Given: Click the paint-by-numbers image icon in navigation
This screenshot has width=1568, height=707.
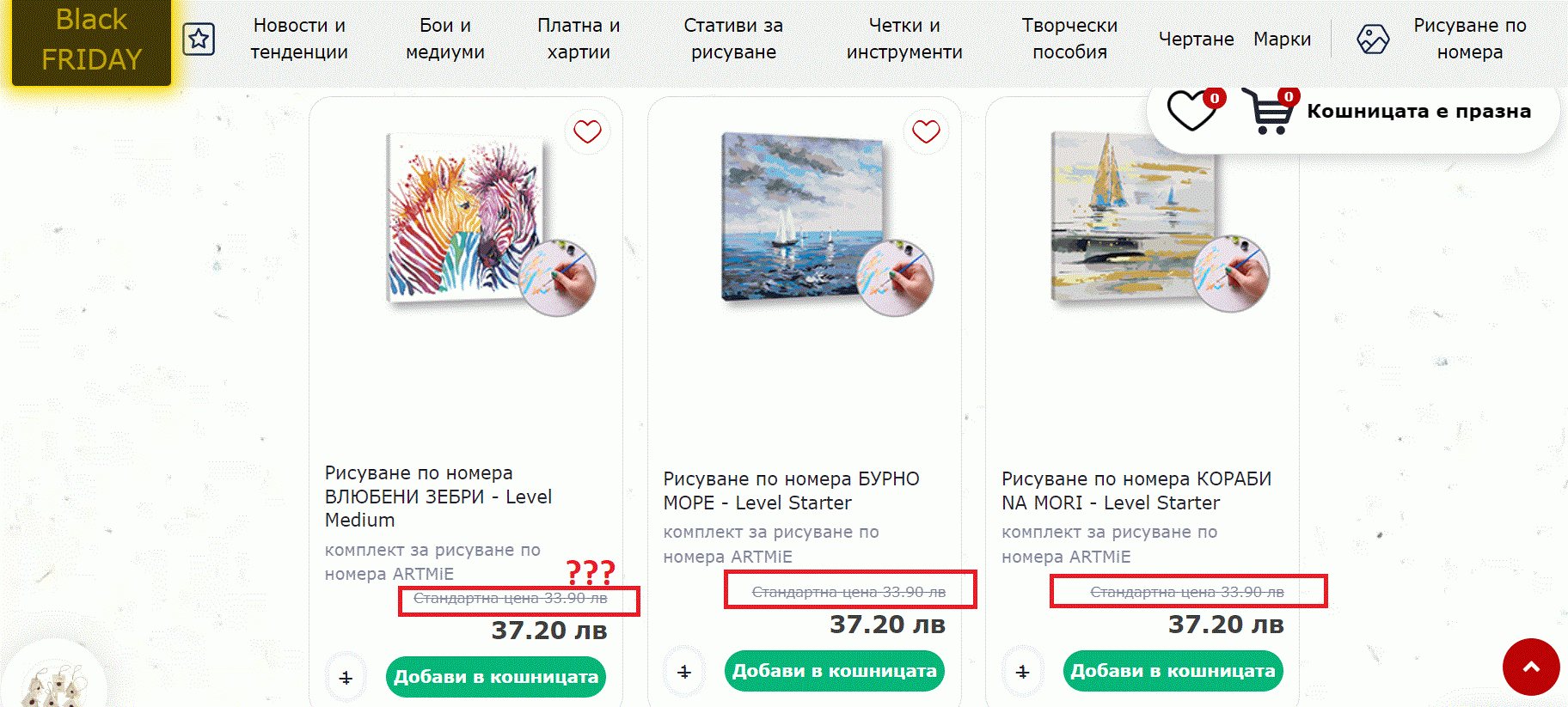Looking at the screenshot, I should click(x=1373, y=39).
